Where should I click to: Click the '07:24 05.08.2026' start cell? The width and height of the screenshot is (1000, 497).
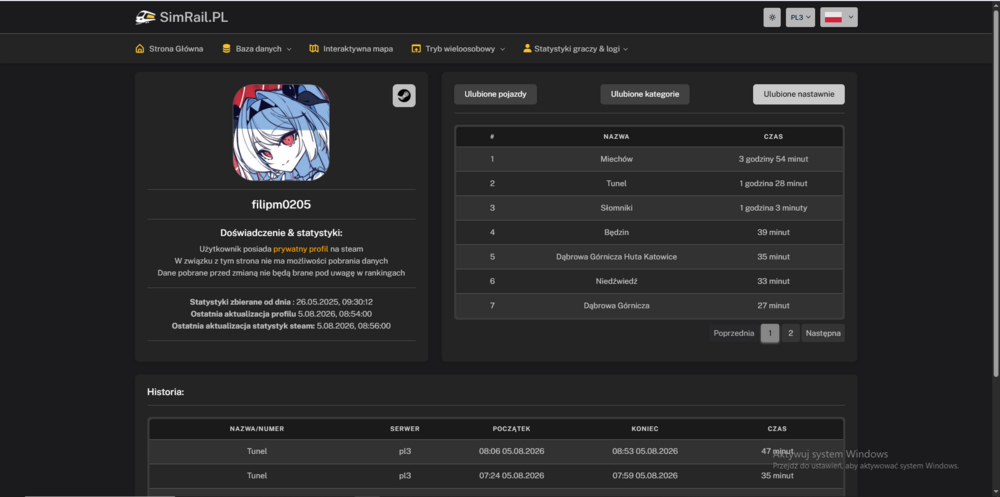click(511, 476)
